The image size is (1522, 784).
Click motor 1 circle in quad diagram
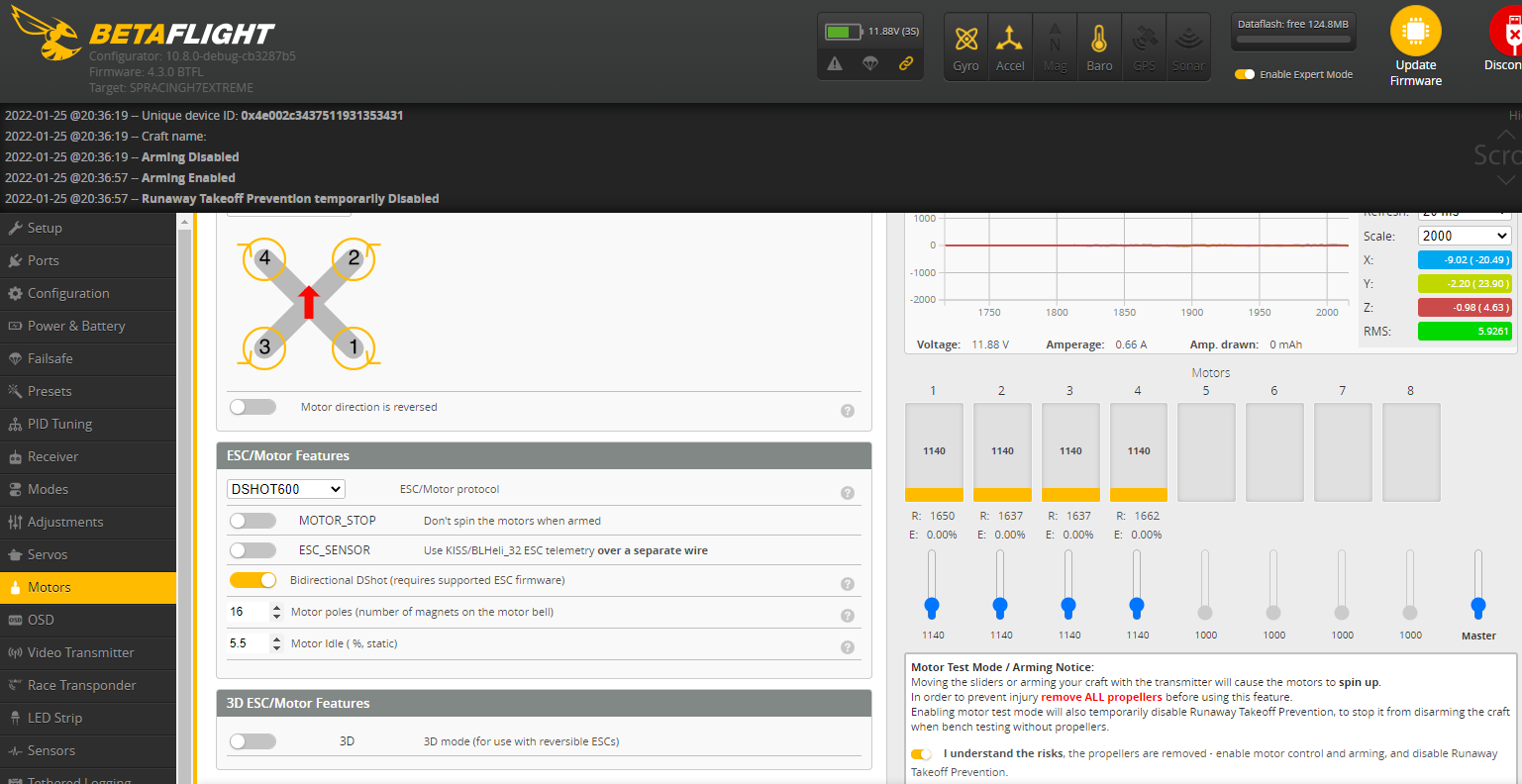tap(354, 347)
